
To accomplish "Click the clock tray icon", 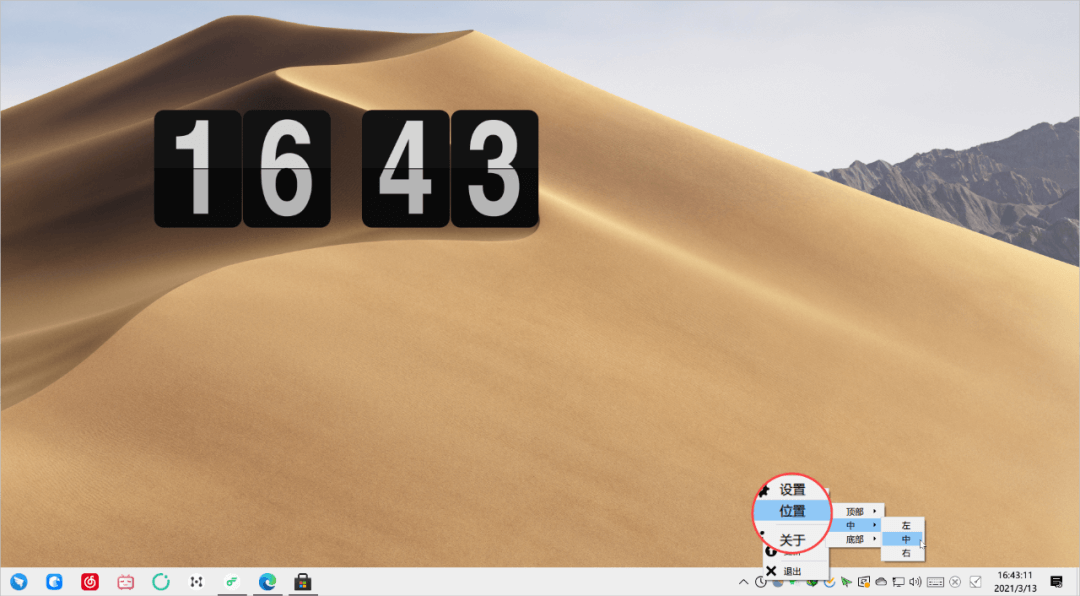I will [x=760, y=582].
